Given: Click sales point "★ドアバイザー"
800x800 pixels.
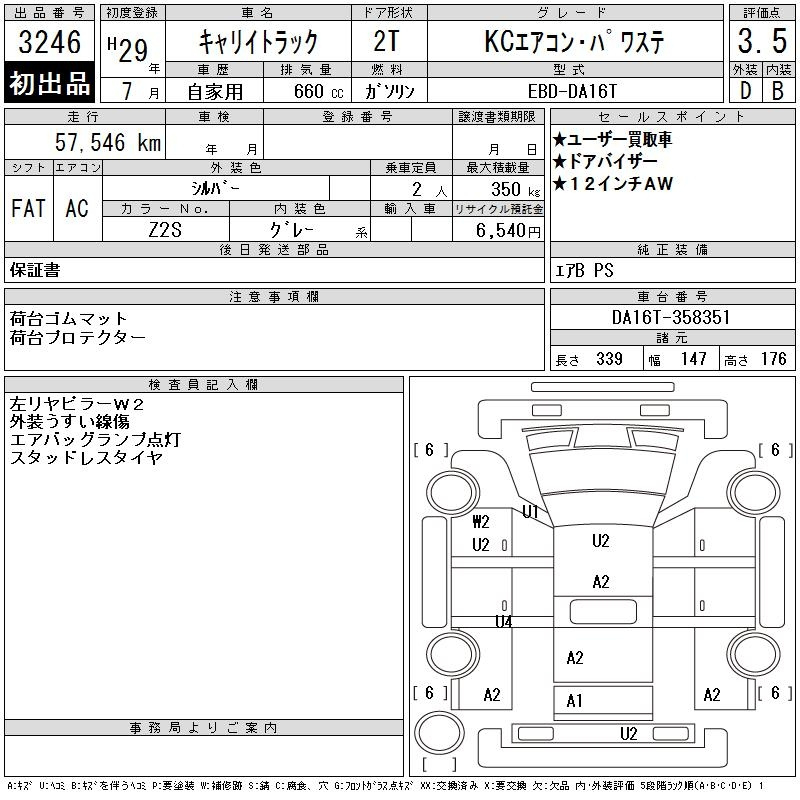Looking at the screenshot, I should point(605,161).
